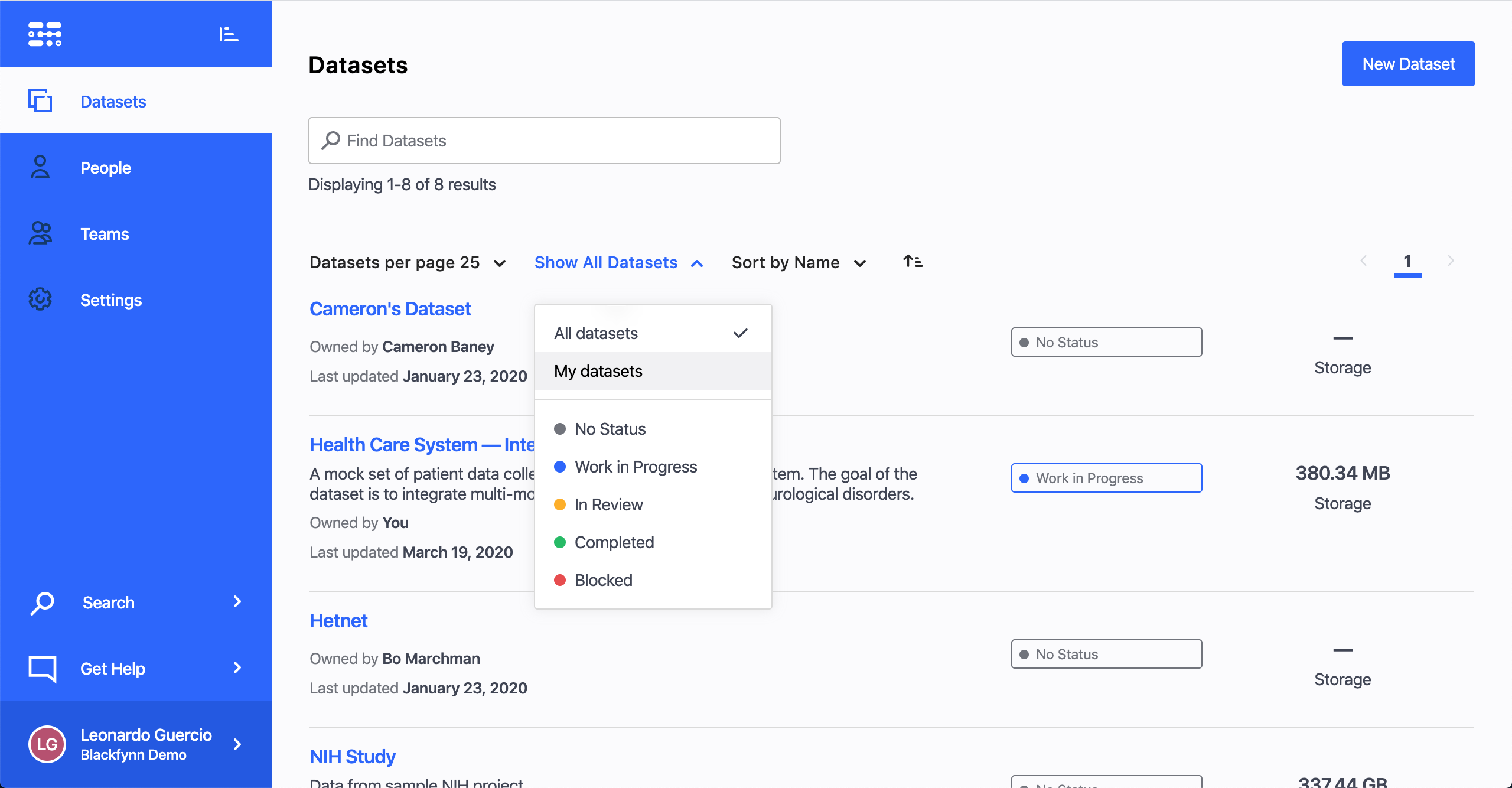Toggle sort direction arrow icon
Image resolution: width=1512 pixels, height=788 pixels.
click(x=913, y=262)
